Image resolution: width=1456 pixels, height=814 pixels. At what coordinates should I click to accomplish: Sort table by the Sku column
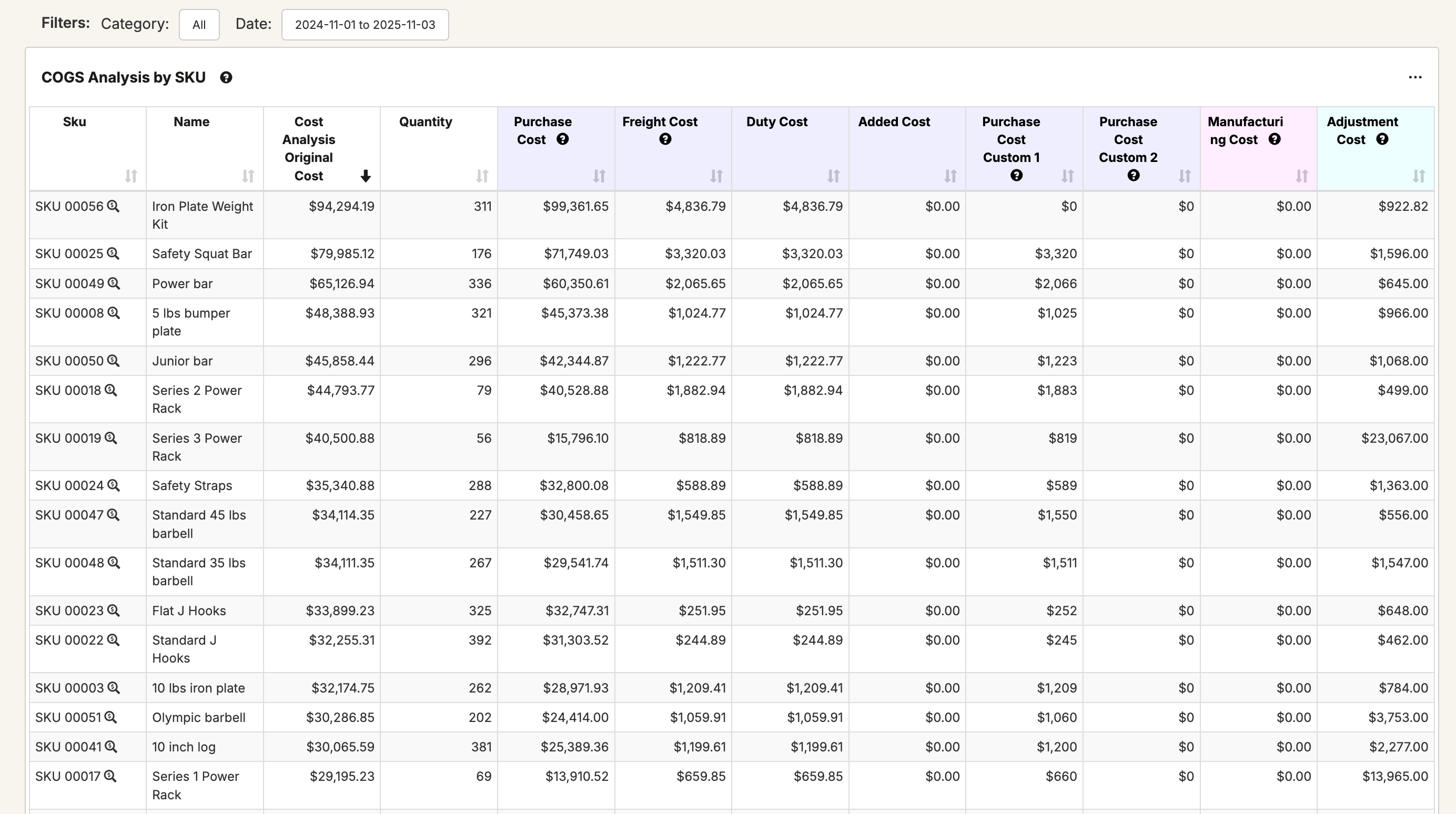(130, 176)
